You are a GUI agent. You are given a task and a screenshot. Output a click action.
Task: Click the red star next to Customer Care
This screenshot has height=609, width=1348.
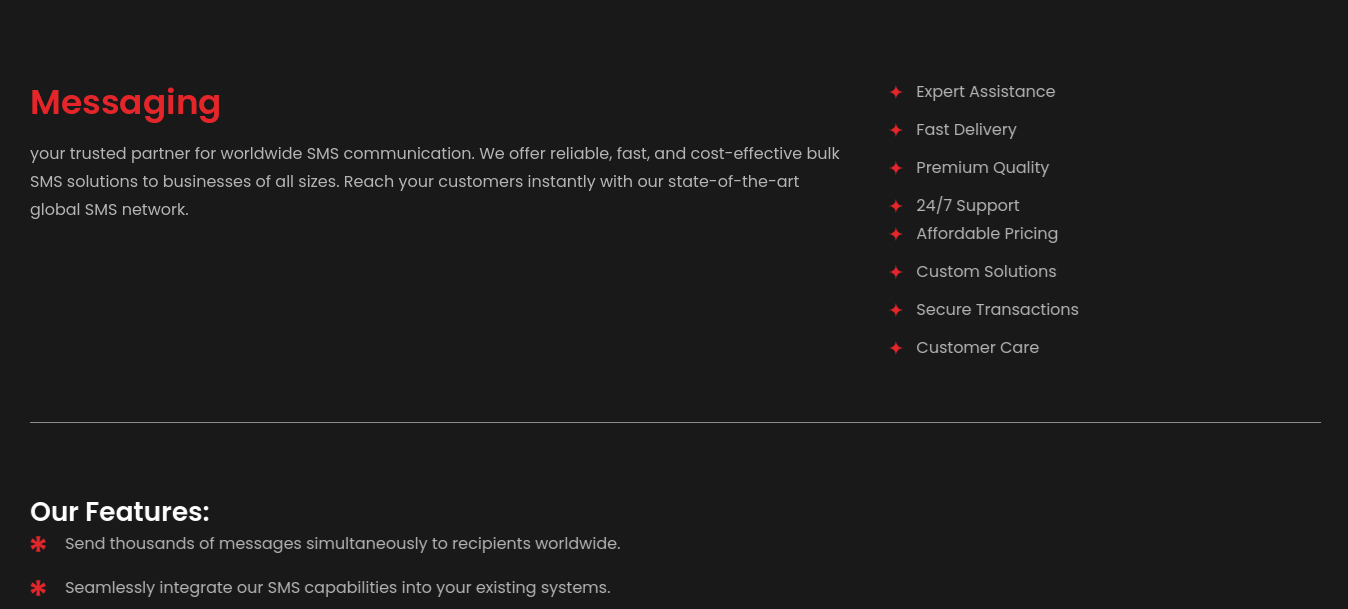pyautogui.click(x=896, y=348)
